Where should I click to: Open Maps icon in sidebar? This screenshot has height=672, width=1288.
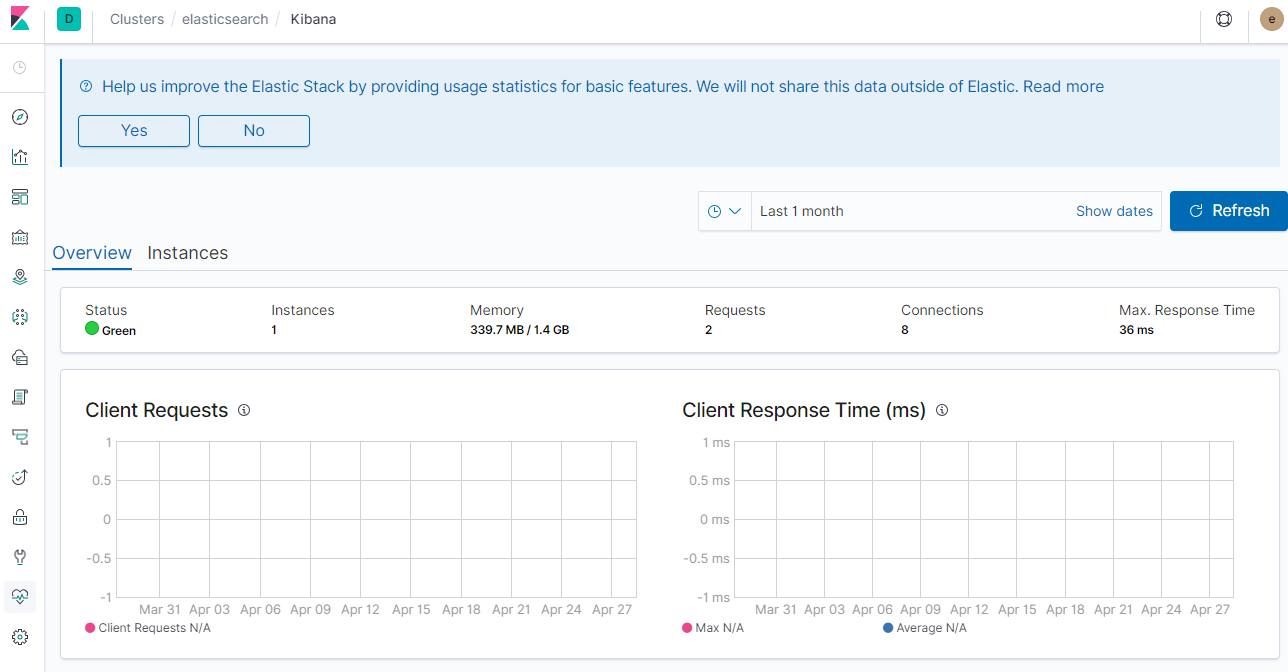point(20,277)
